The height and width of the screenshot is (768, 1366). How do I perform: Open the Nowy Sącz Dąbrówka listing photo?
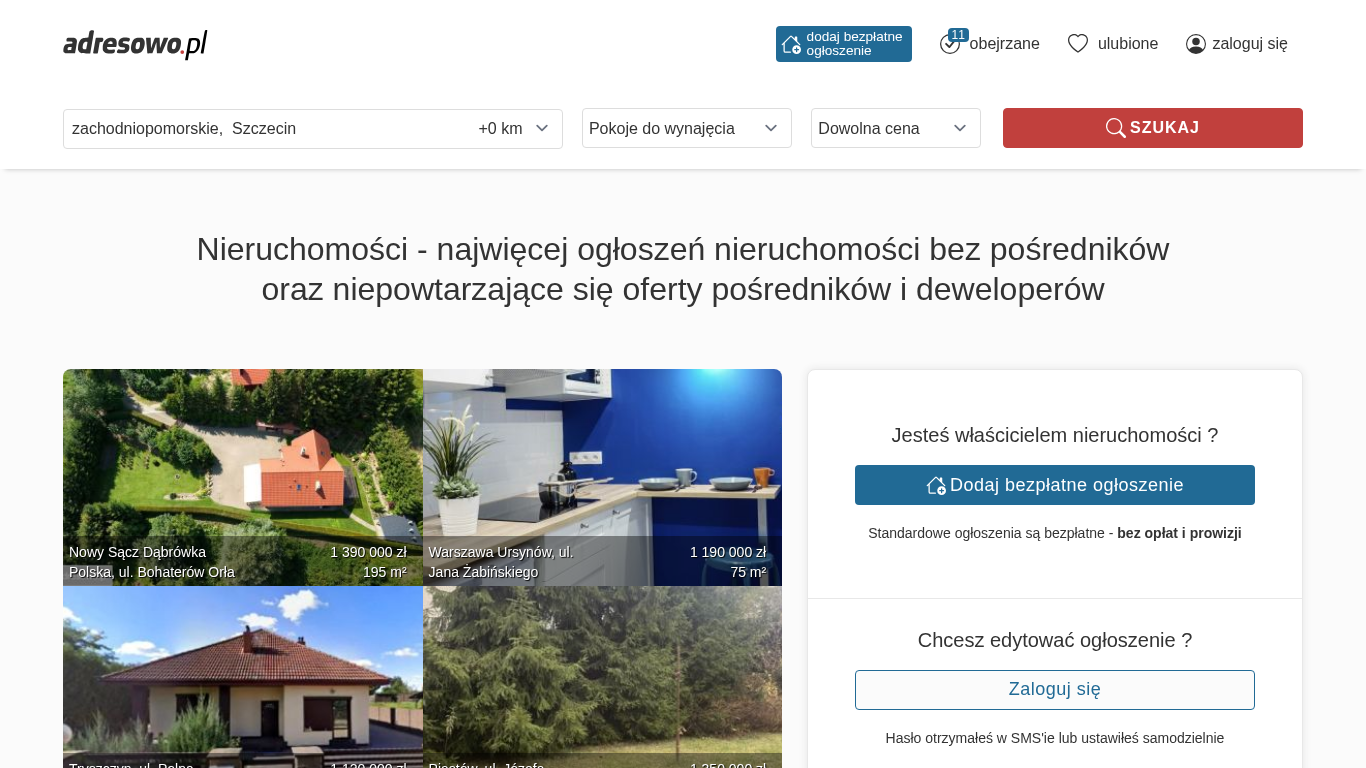(x=243, y=477)
